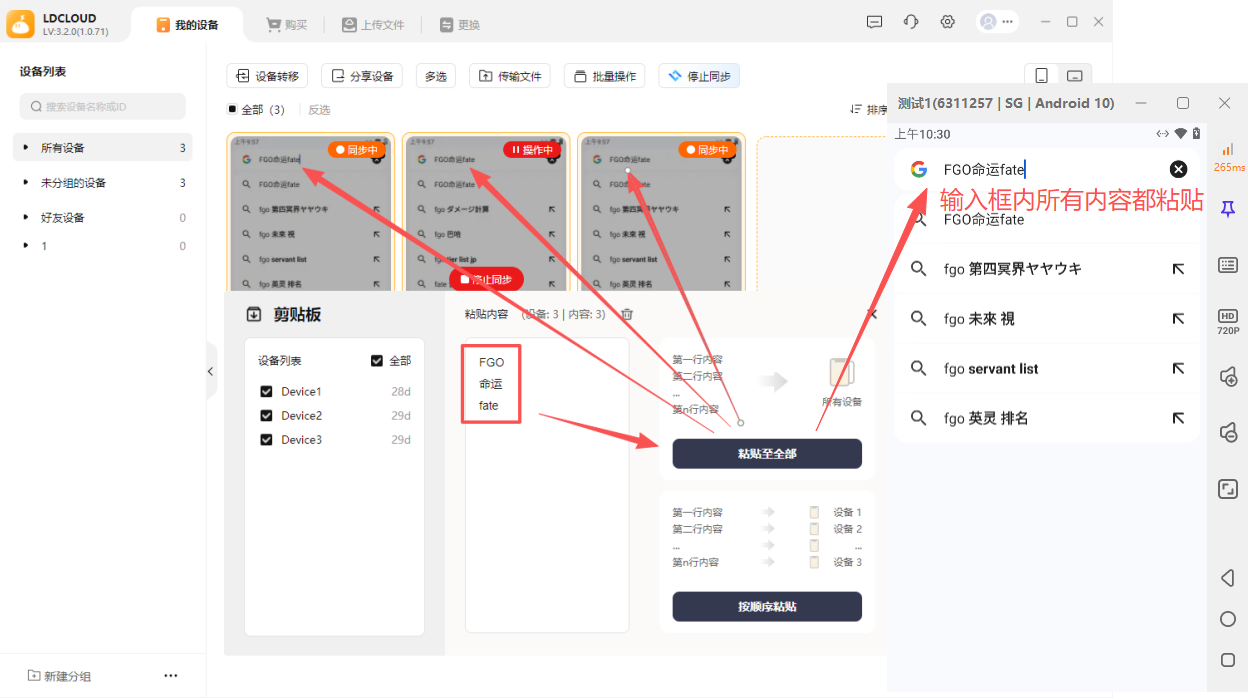The height and width of the screenshot is (699, 1248).
Task: Click the pin window icon in device sidebar
Action: [x=1228, y=208]
